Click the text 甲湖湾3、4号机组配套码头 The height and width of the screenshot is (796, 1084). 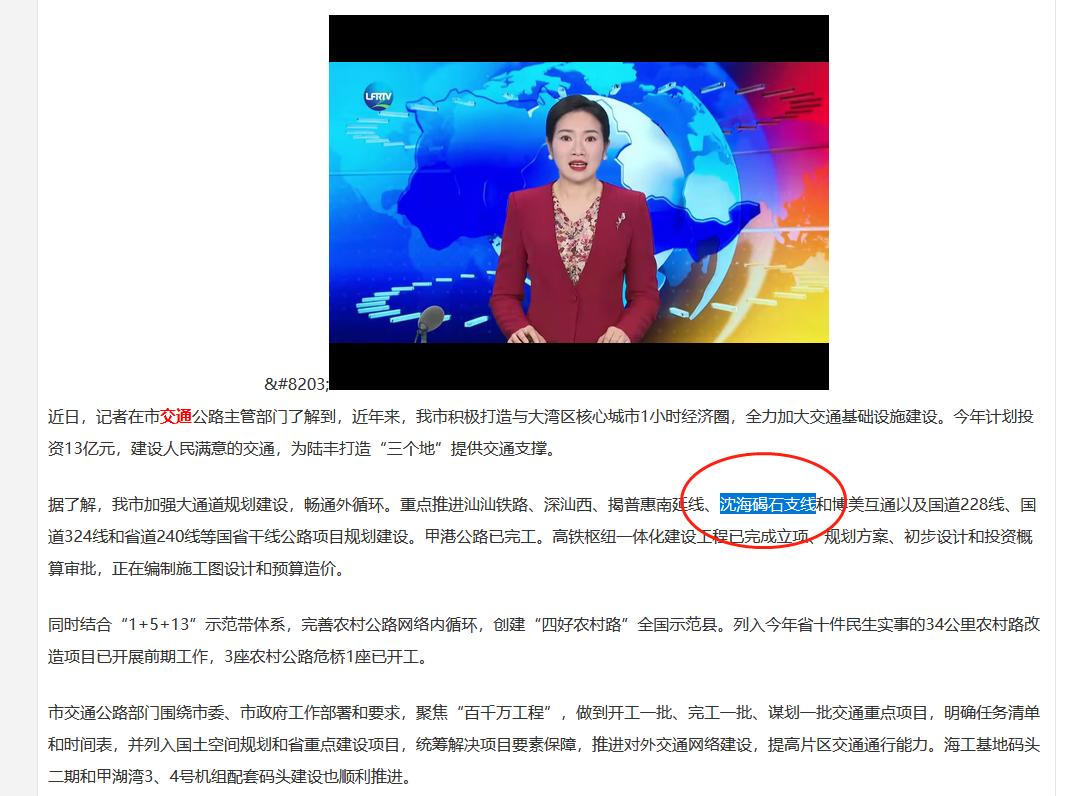tap(193, 777)
